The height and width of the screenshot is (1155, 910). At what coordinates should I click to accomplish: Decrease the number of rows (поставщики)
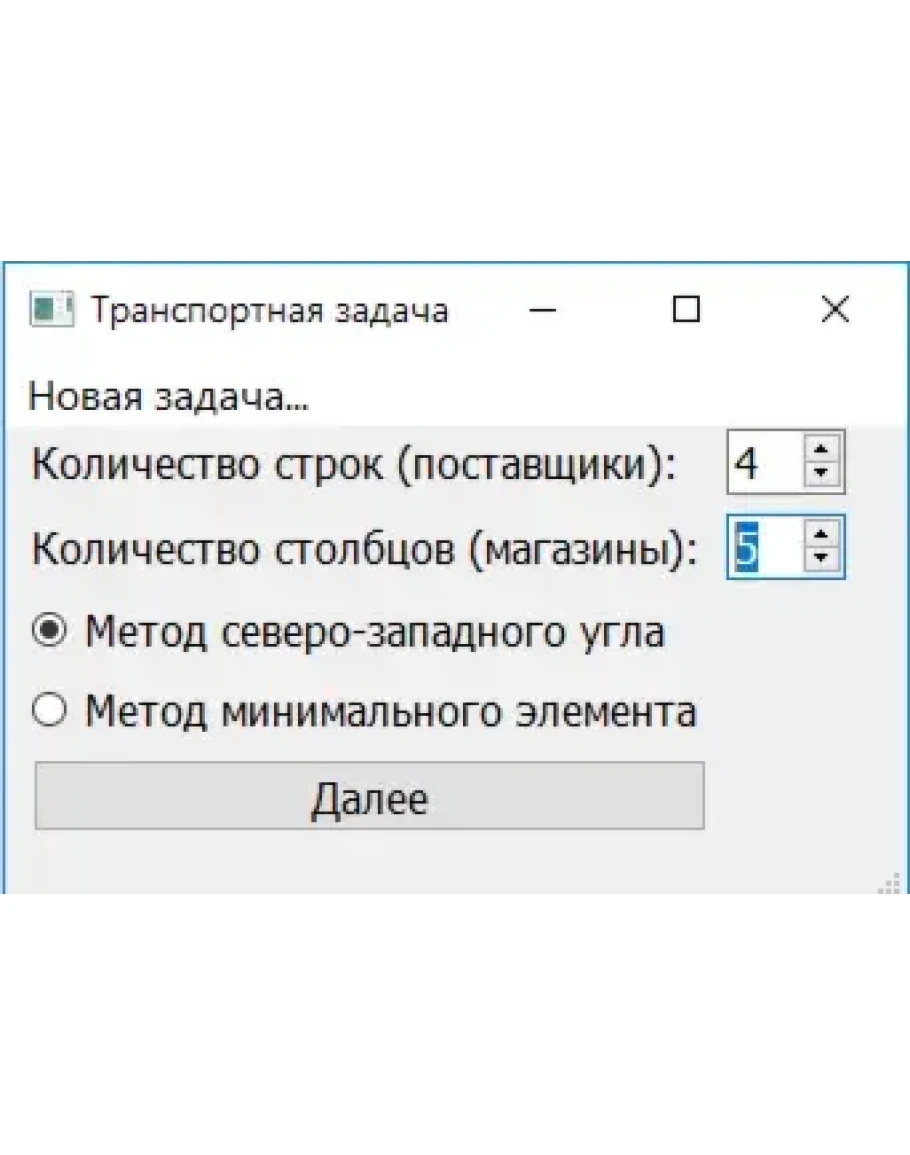pos(822,473)
